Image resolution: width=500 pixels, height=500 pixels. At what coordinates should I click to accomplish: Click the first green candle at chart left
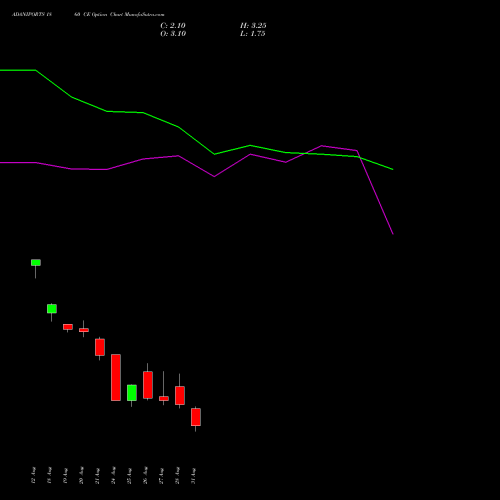pyautogui.click(x=36, y=263)
